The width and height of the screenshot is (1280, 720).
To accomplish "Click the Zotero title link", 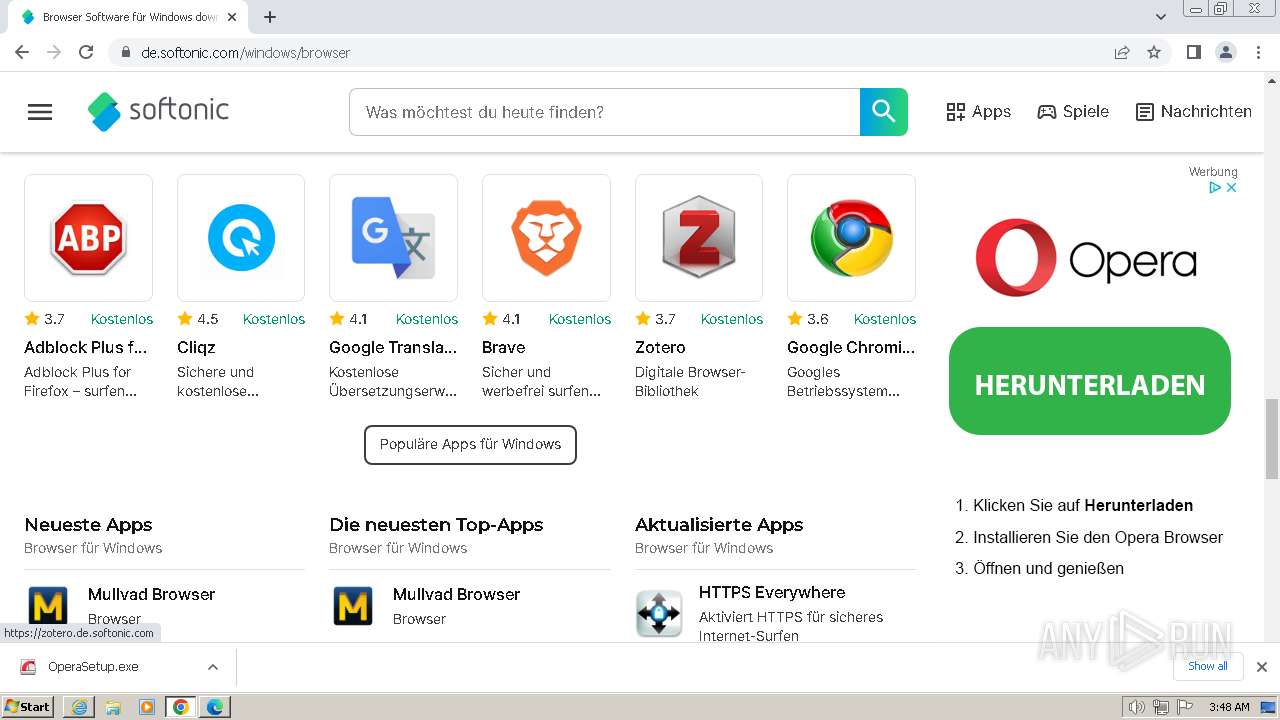I will [x=660, y=347].
